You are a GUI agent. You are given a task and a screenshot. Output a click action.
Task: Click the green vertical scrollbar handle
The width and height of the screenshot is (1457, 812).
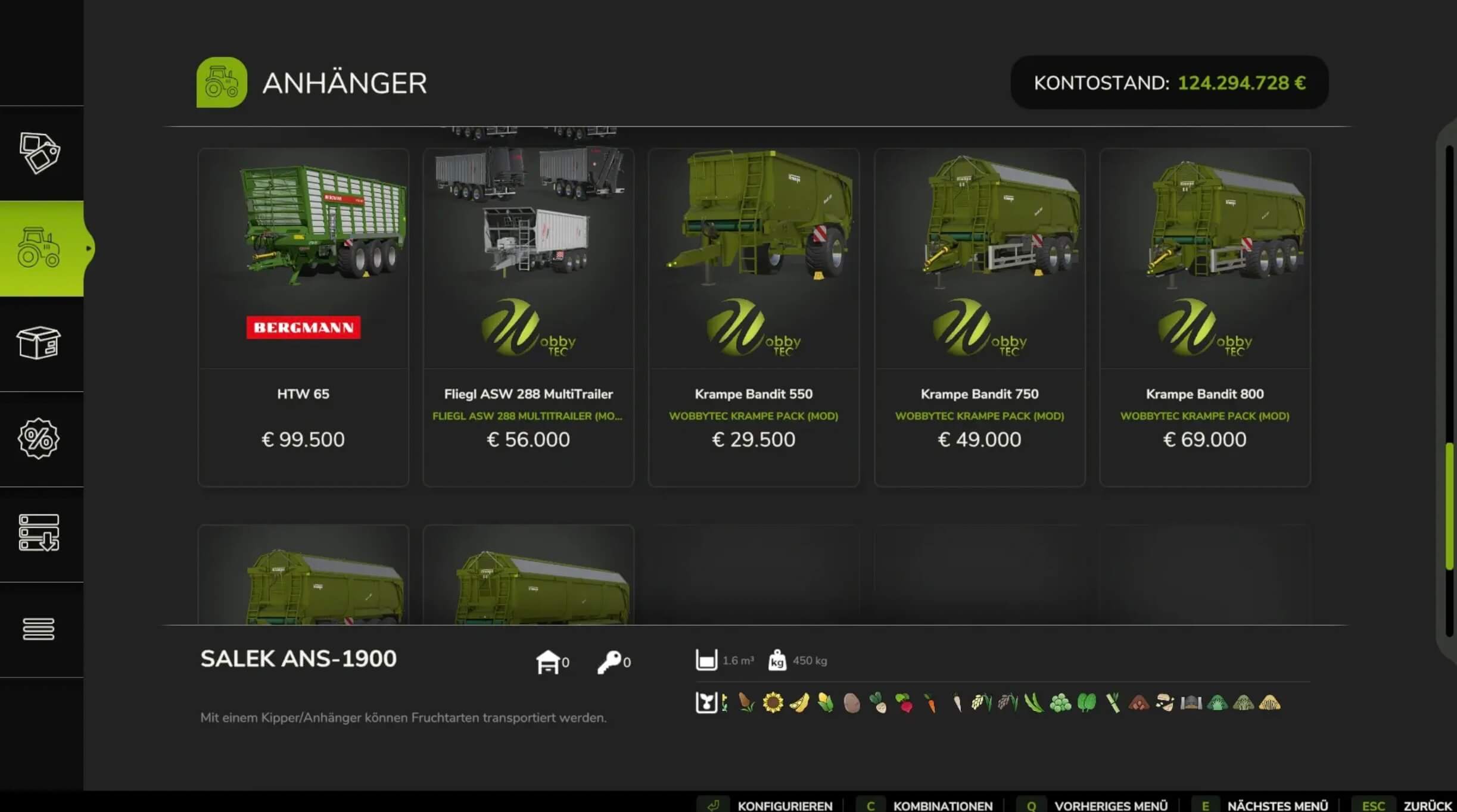pyautogui.click(x=1449, y=506)
